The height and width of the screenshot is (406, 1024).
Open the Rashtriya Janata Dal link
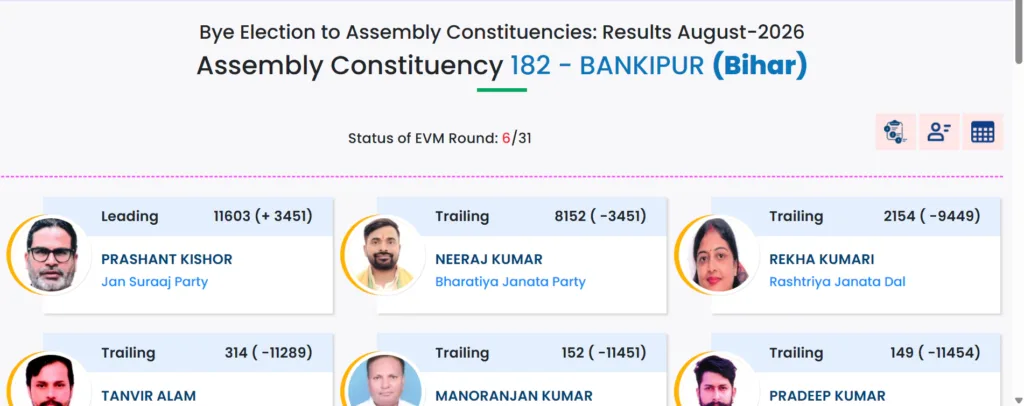point(837,282)
